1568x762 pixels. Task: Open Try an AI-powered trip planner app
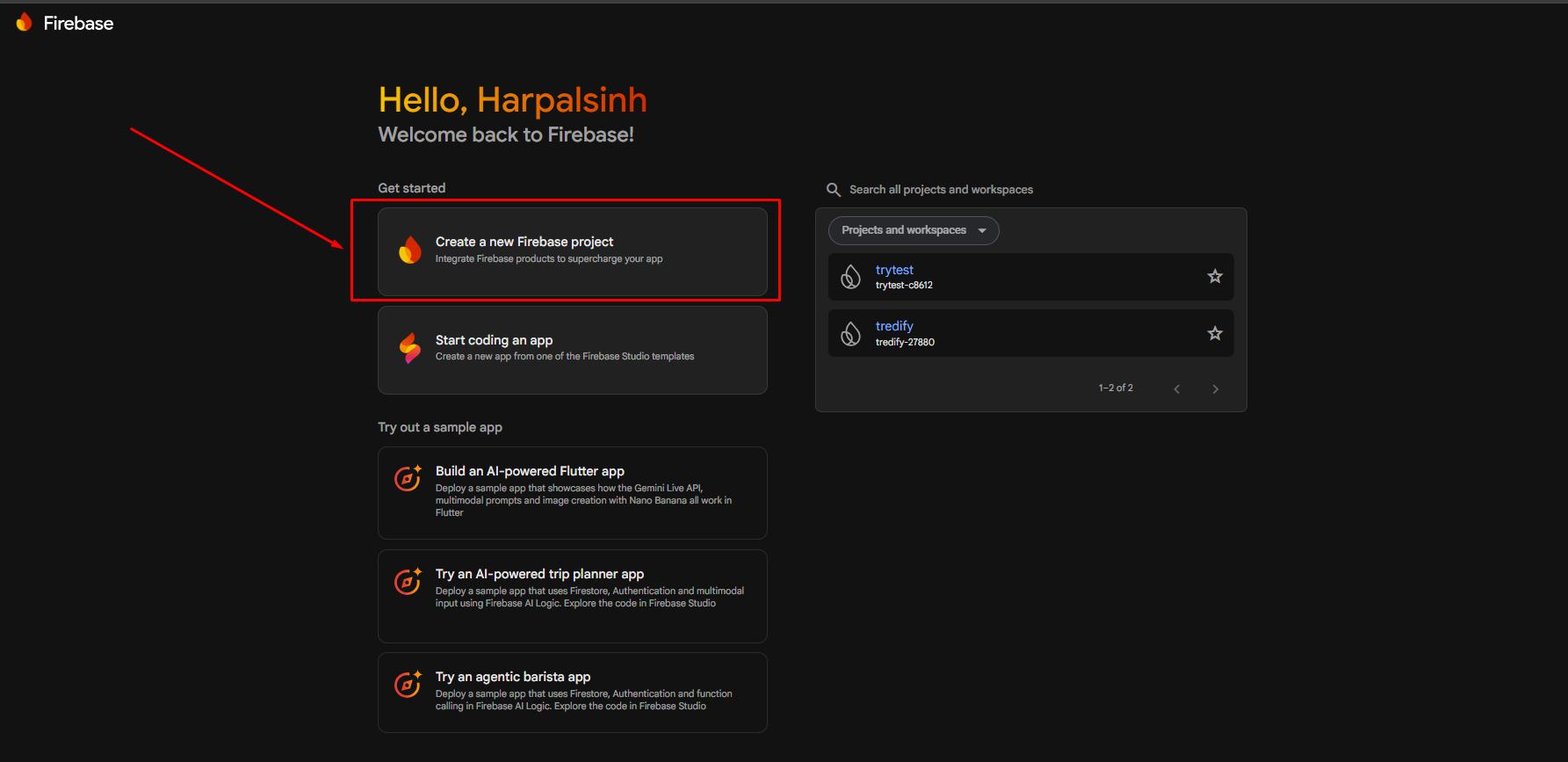coord(573,596)
